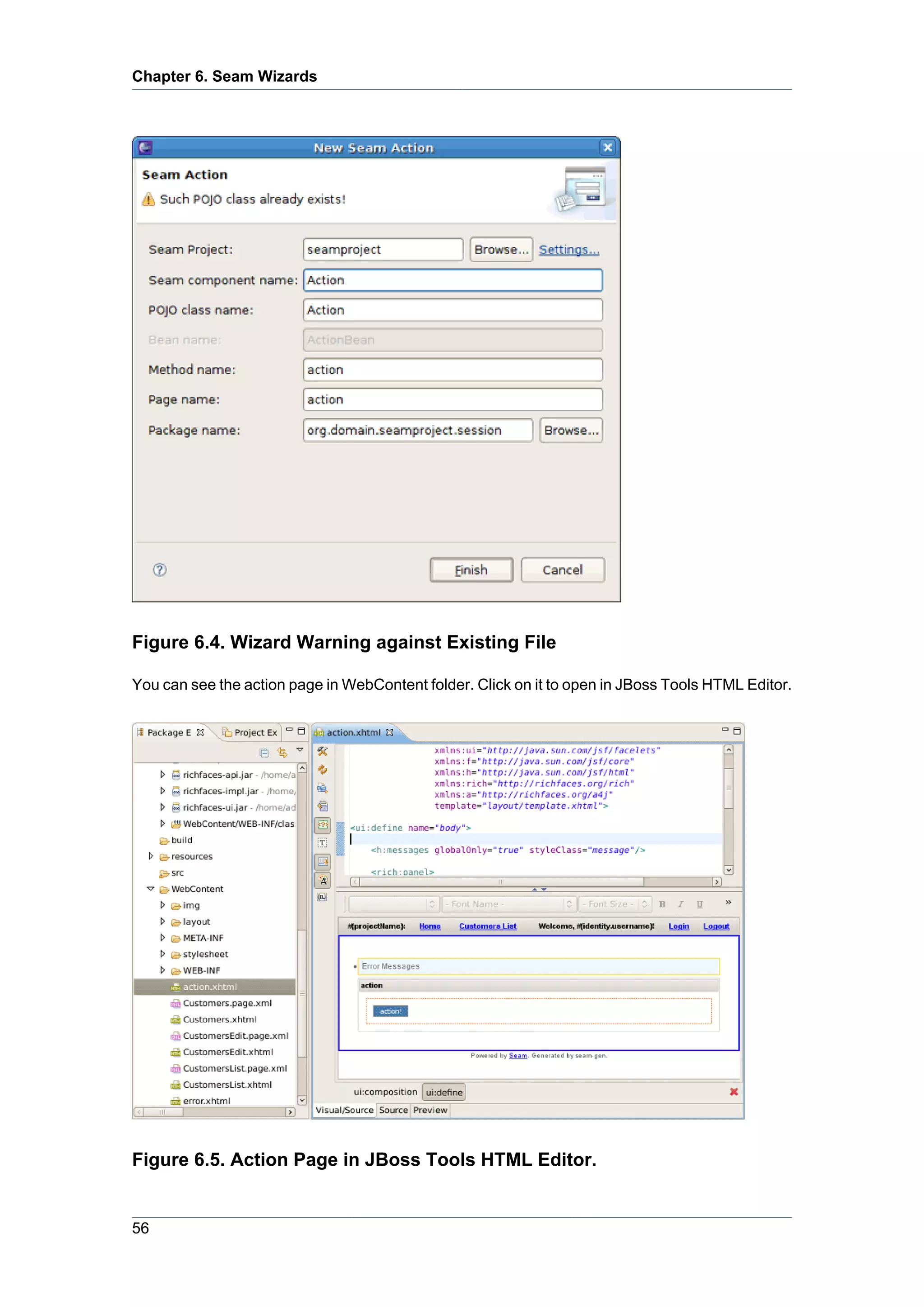Select action.xhtml in the Package Explorer tree
Screen dimensions: 924x1307
click(214, 987)
